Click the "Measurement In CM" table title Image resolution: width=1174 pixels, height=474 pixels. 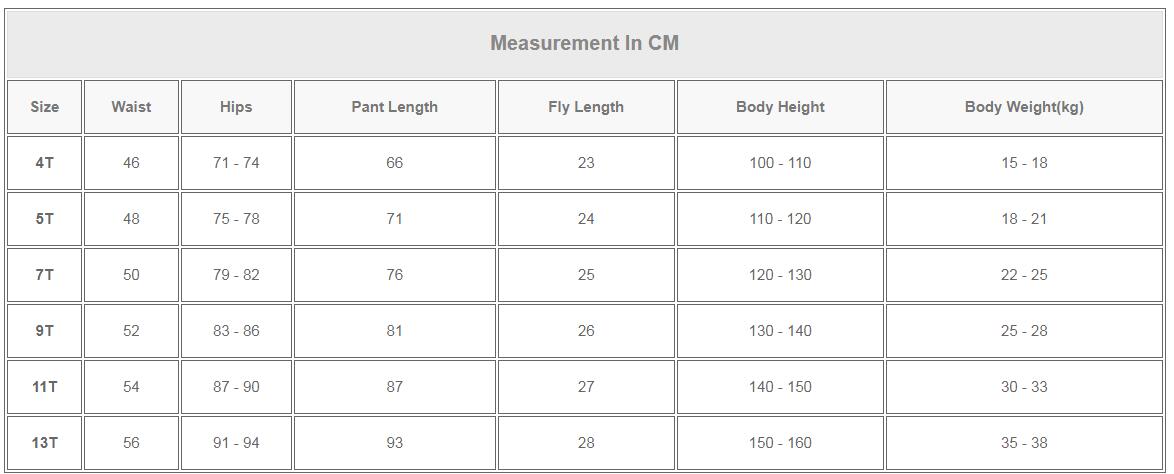point(584,43)
